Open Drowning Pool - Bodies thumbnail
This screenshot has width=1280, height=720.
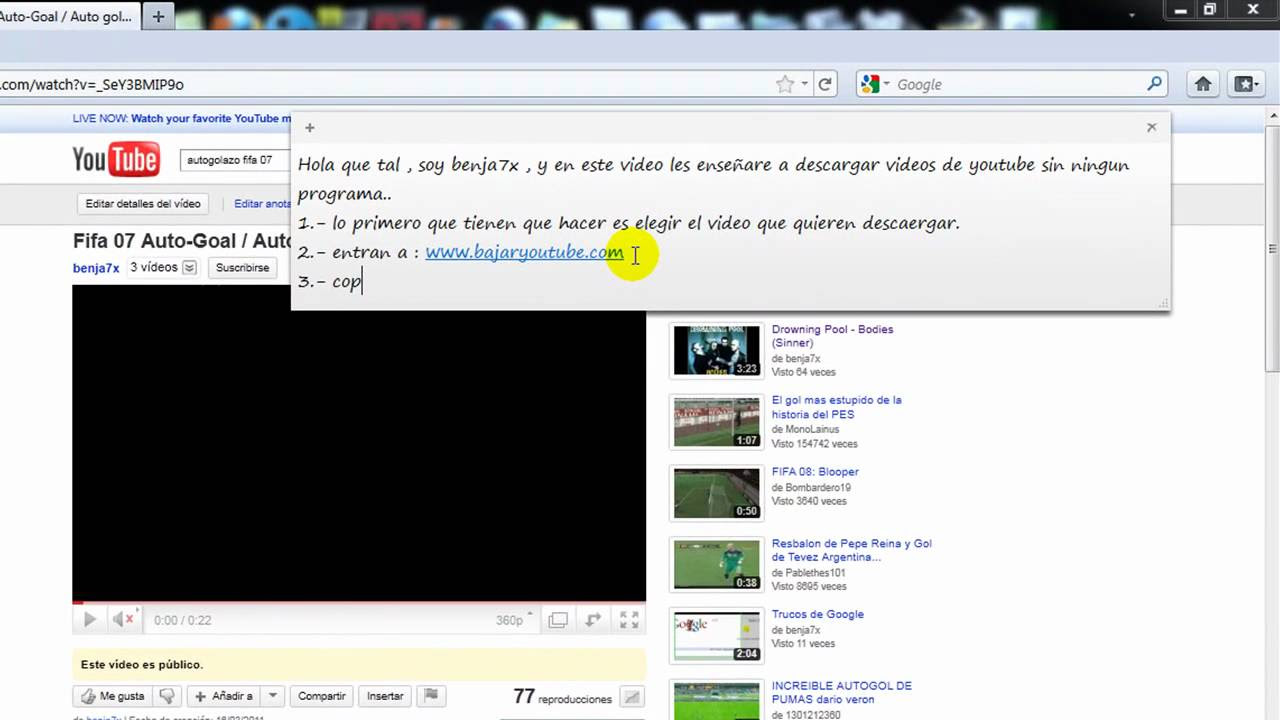click(x=716, y=350)
